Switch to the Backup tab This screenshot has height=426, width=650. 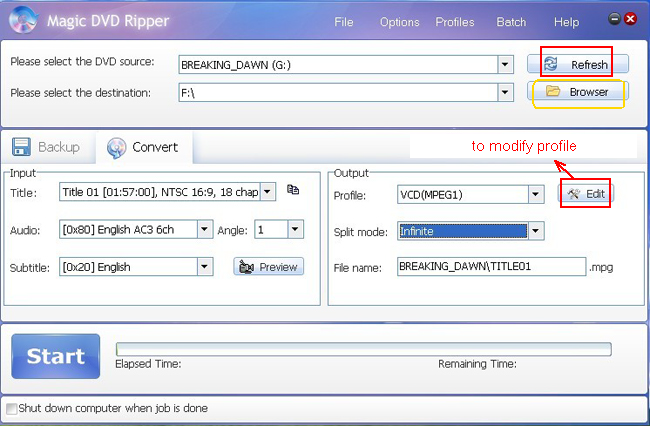click(48, 147)
